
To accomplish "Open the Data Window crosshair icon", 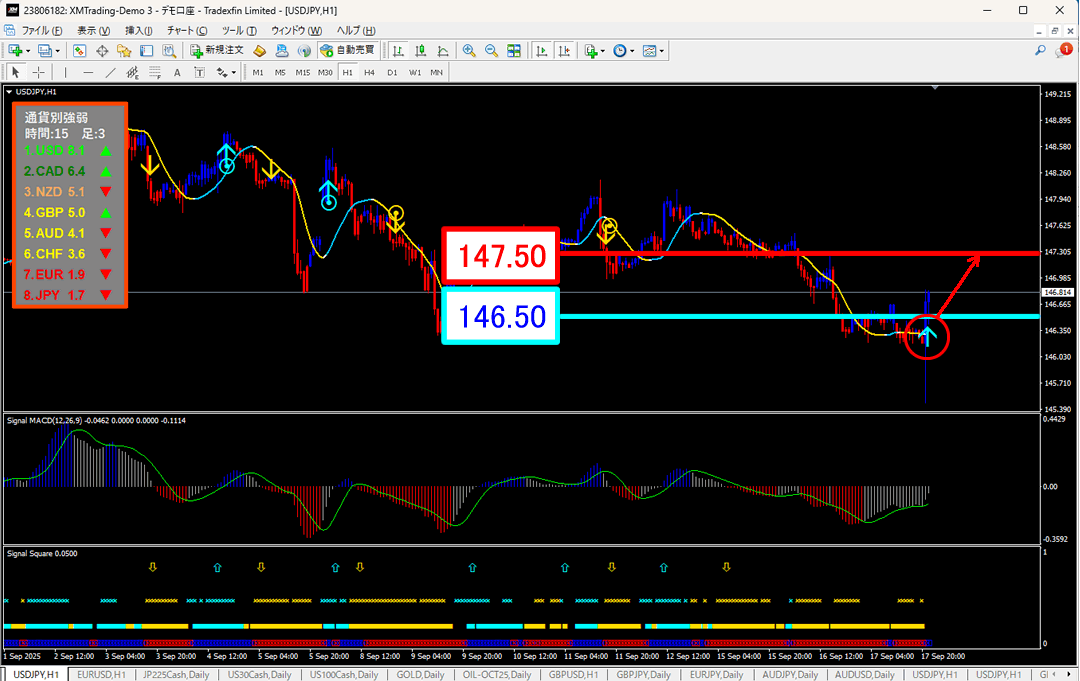I will [x=102, y=51].
